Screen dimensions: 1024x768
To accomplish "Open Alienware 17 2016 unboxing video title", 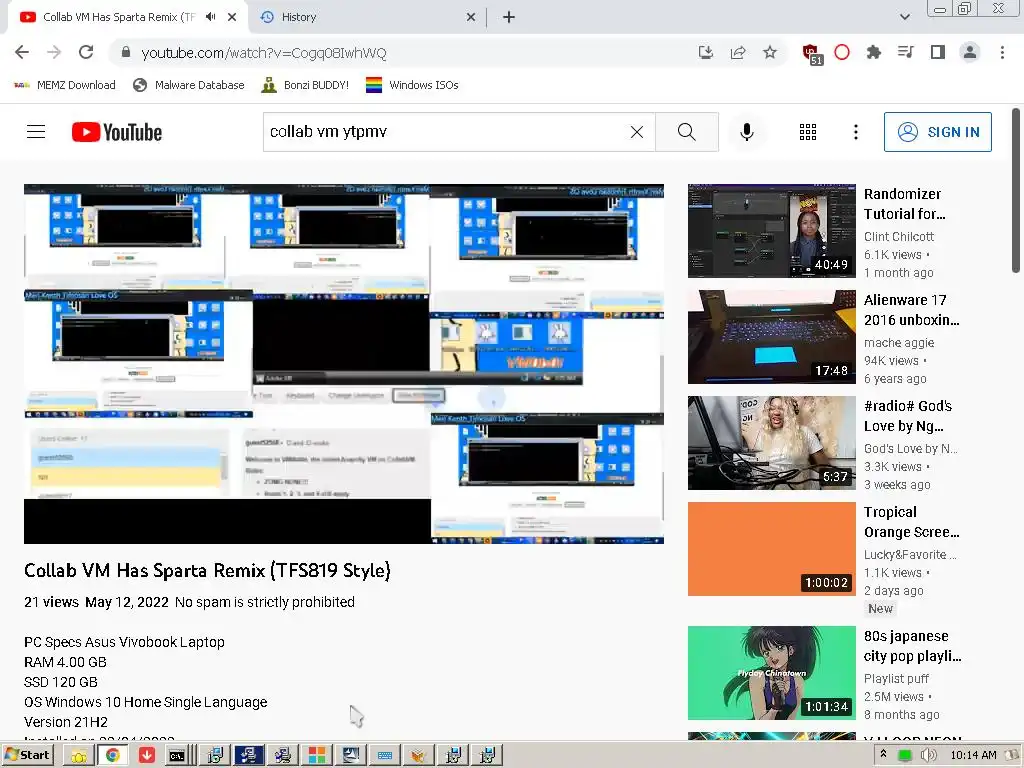I will [912, 310].
